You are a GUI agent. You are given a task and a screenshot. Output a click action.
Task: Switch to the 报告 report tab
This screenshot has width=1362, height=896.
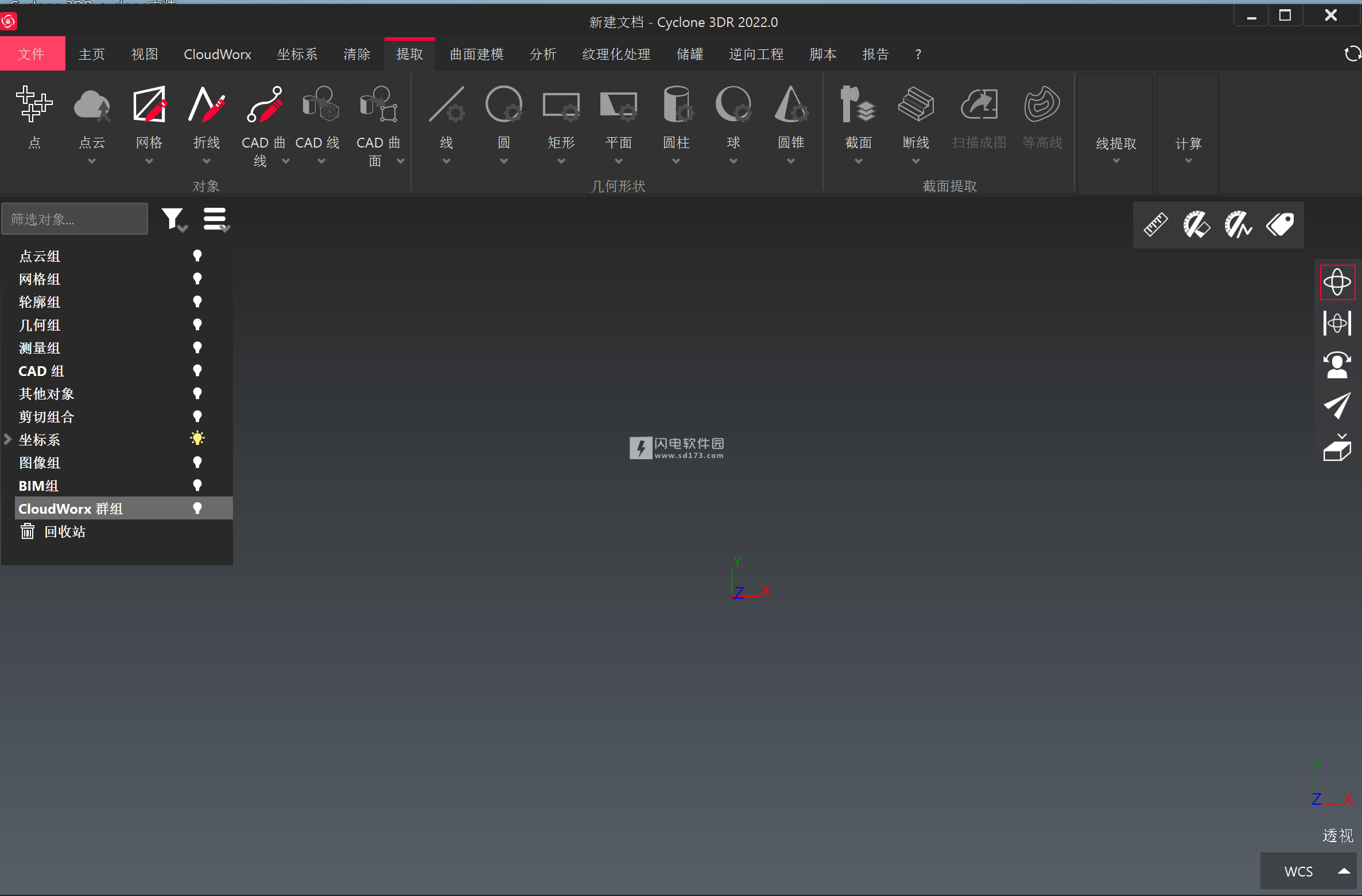tap(876, 54)
